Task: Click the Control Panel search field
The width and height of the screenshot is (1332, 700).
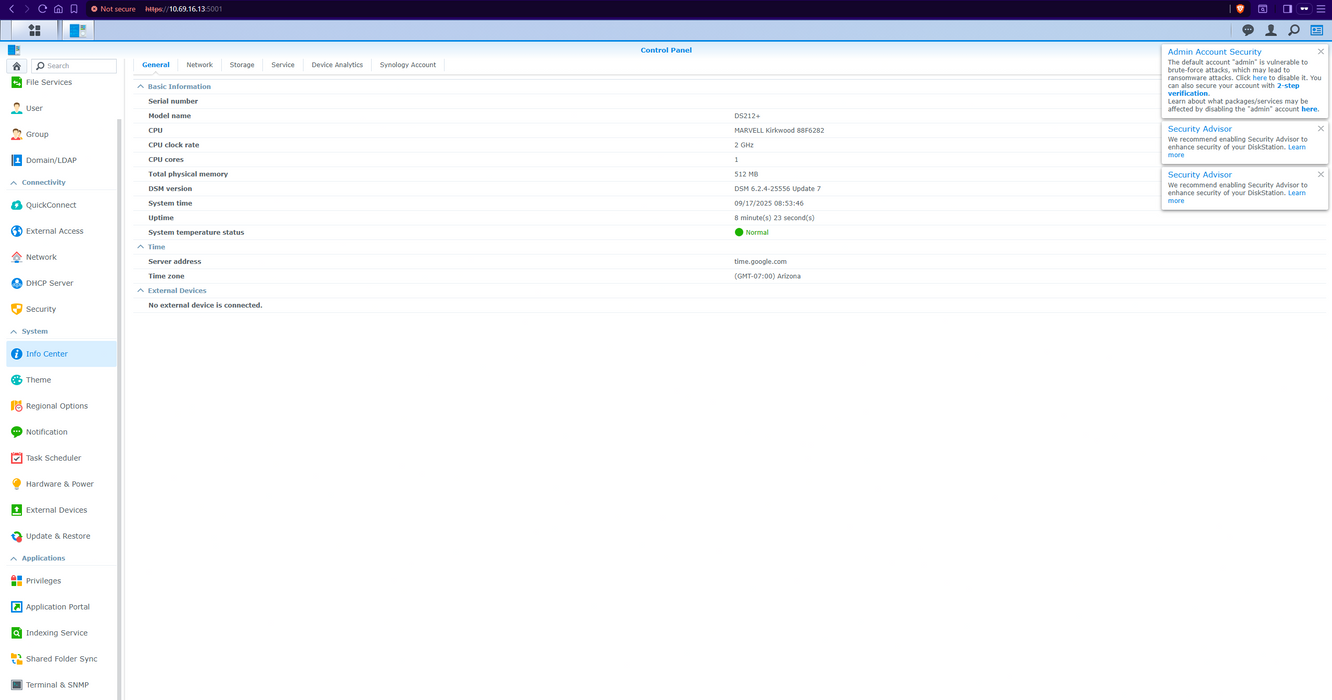Action: (x=74, y=66)
